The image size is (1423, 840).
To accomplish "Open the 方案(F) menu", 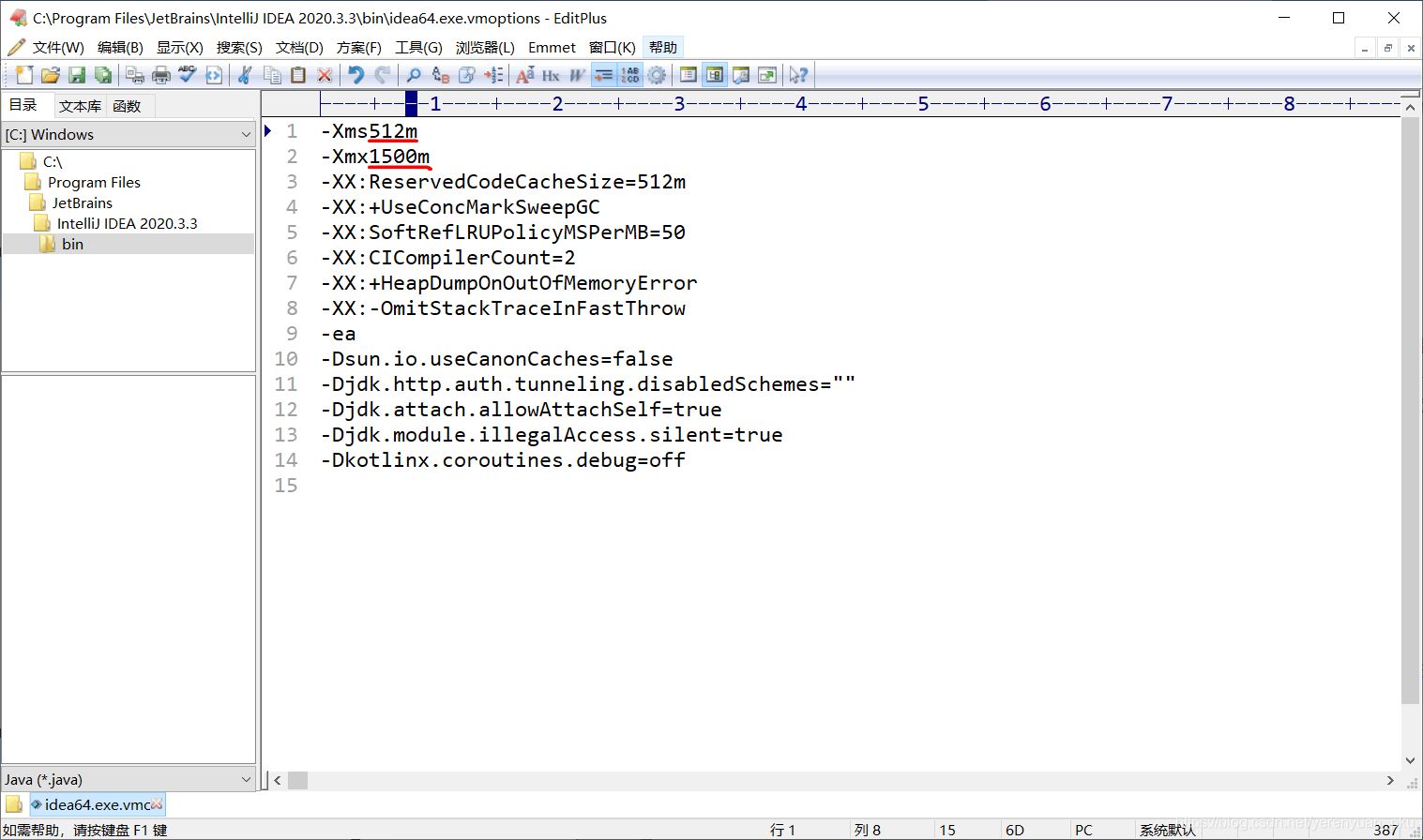I will (358, 47).
